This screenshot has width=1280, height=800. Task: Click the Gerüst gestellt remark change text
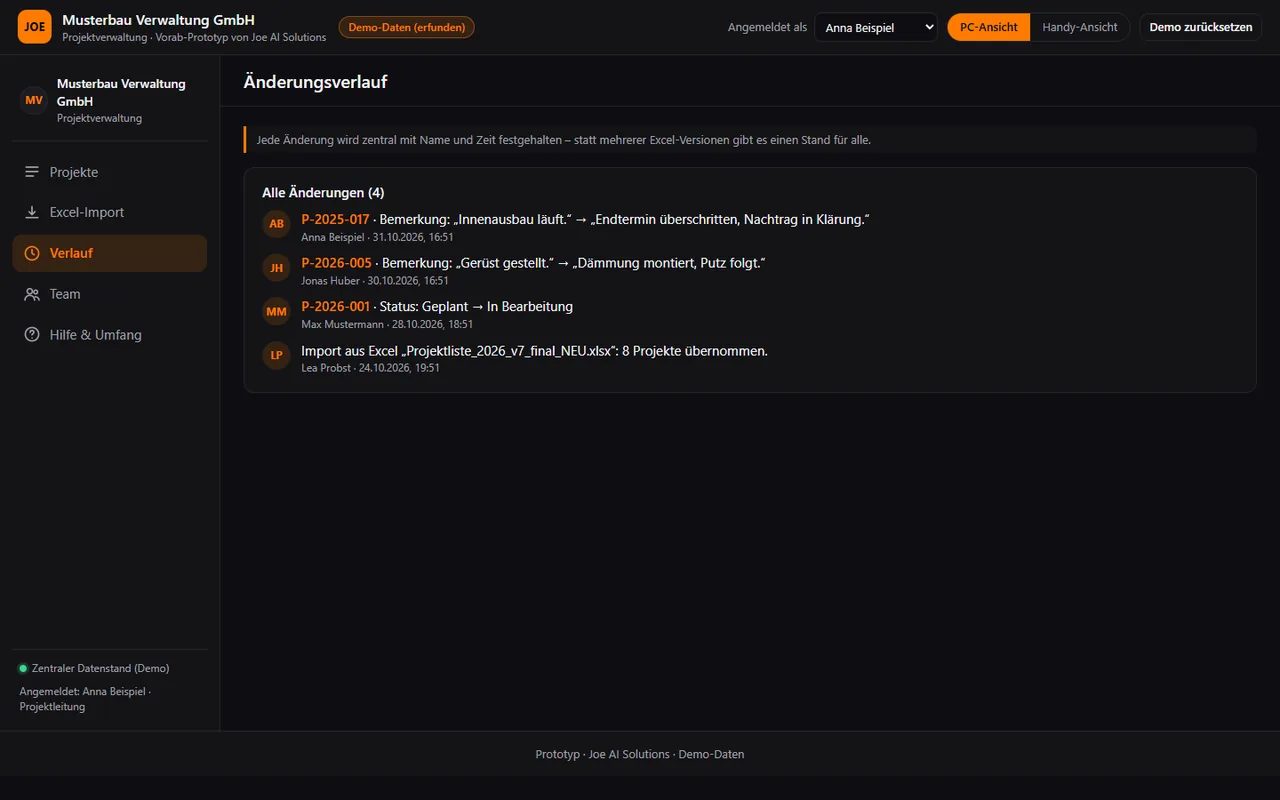[573, 263]
